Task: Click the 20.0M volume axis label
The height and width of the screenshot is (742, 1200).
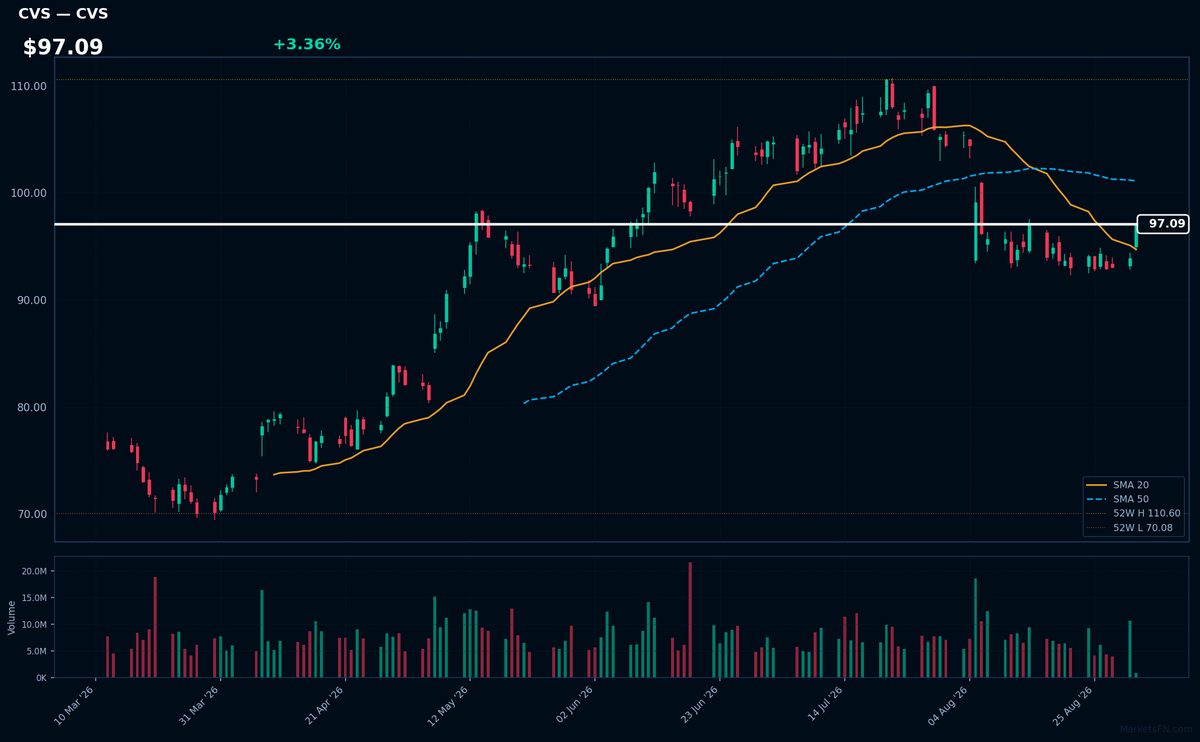Action: pos(35,571)
